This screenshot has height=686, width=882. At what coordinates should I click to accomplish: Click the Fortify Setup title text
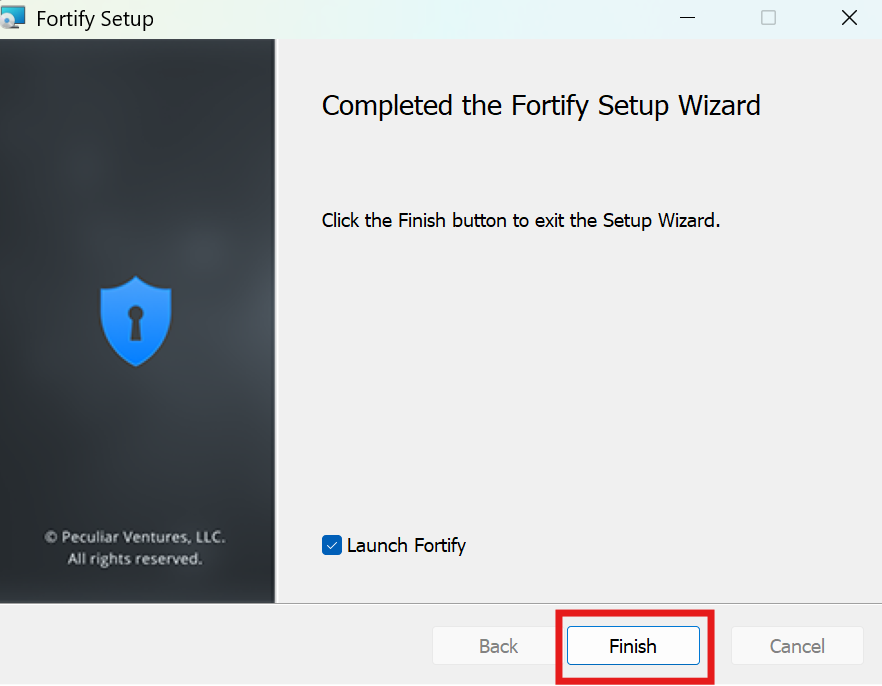coord(95,19)
